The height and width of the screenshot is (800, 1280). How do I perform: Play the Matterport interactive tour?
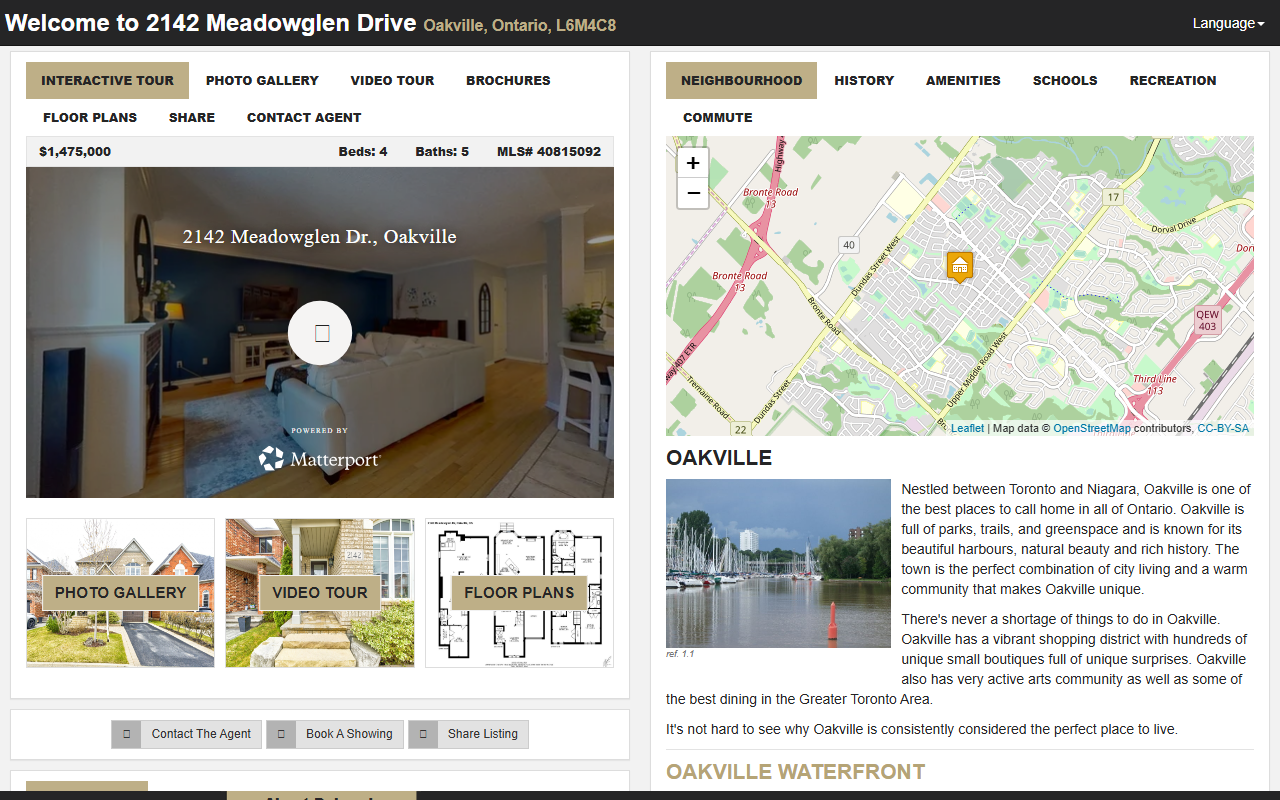[320, 333]
